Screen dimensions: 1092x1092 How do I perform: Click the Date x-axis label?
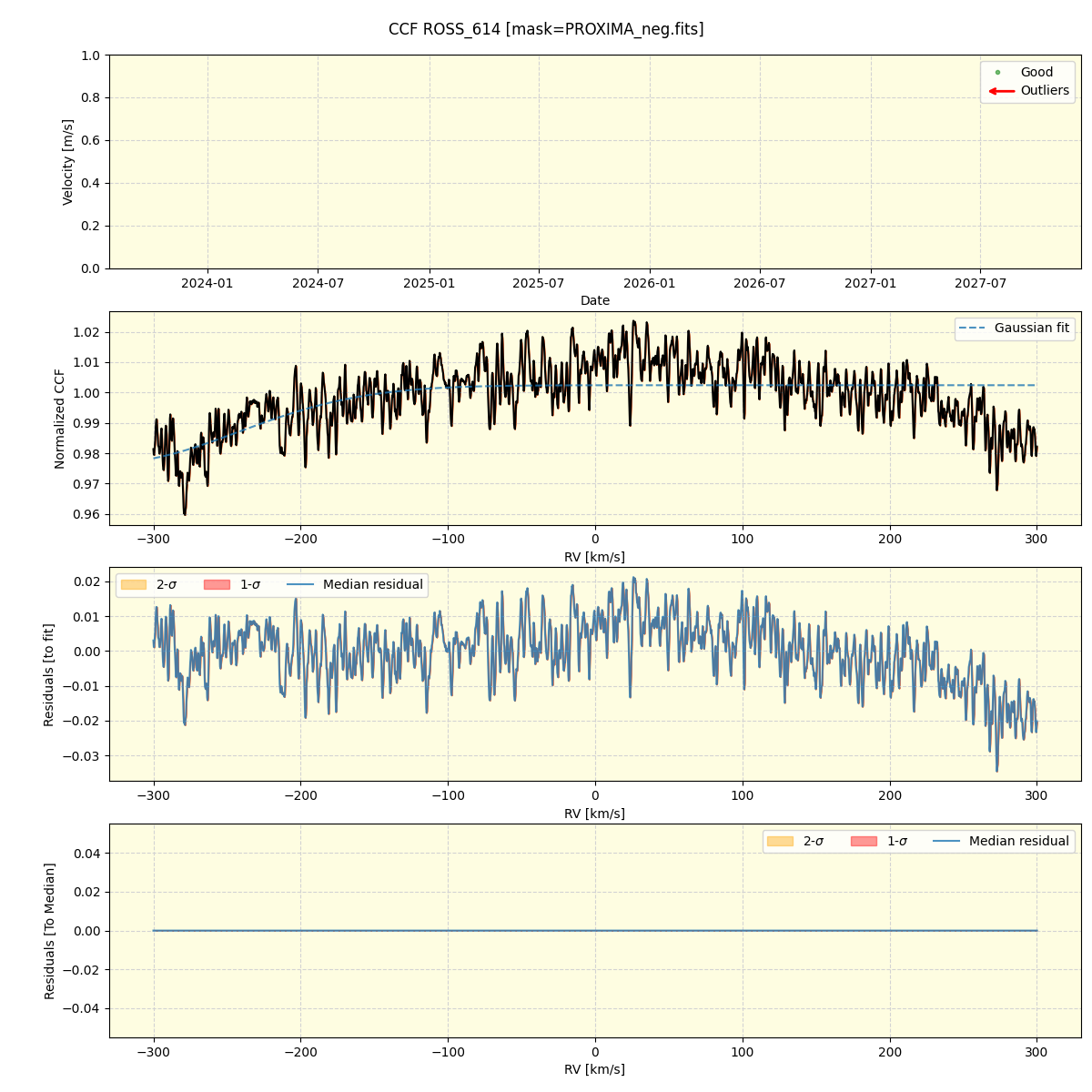(x=595, y=301)
